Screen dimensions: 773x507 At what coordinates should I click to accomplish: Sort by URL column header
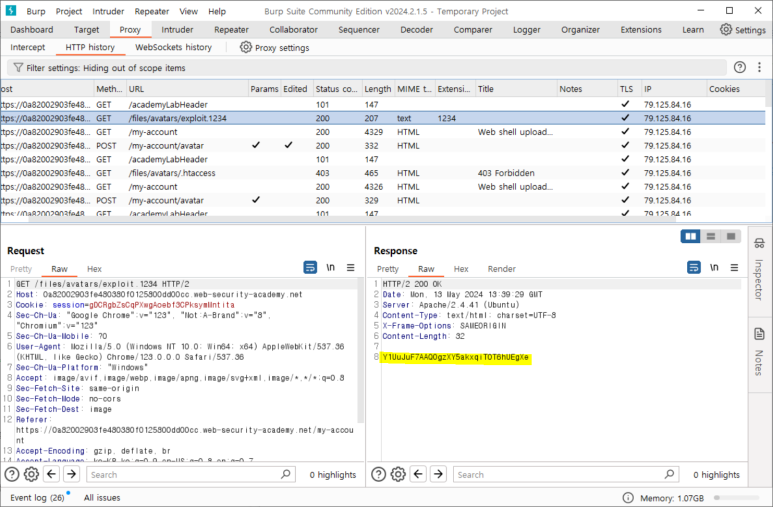point(187,89)
